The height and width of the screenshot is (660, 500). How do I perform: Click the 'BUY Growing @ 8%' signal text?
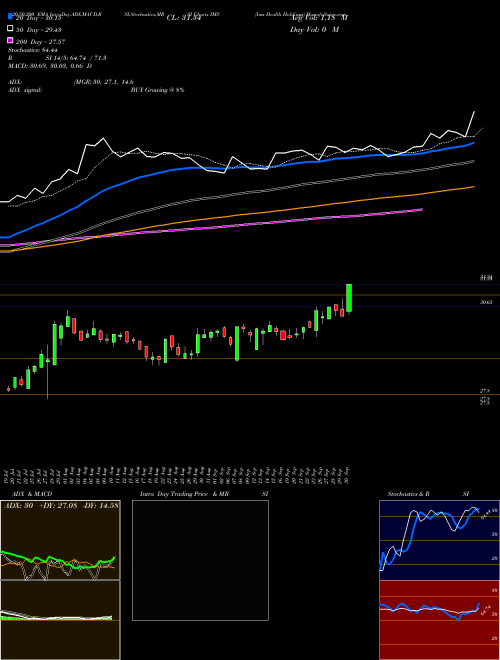[x=157, y=90]
